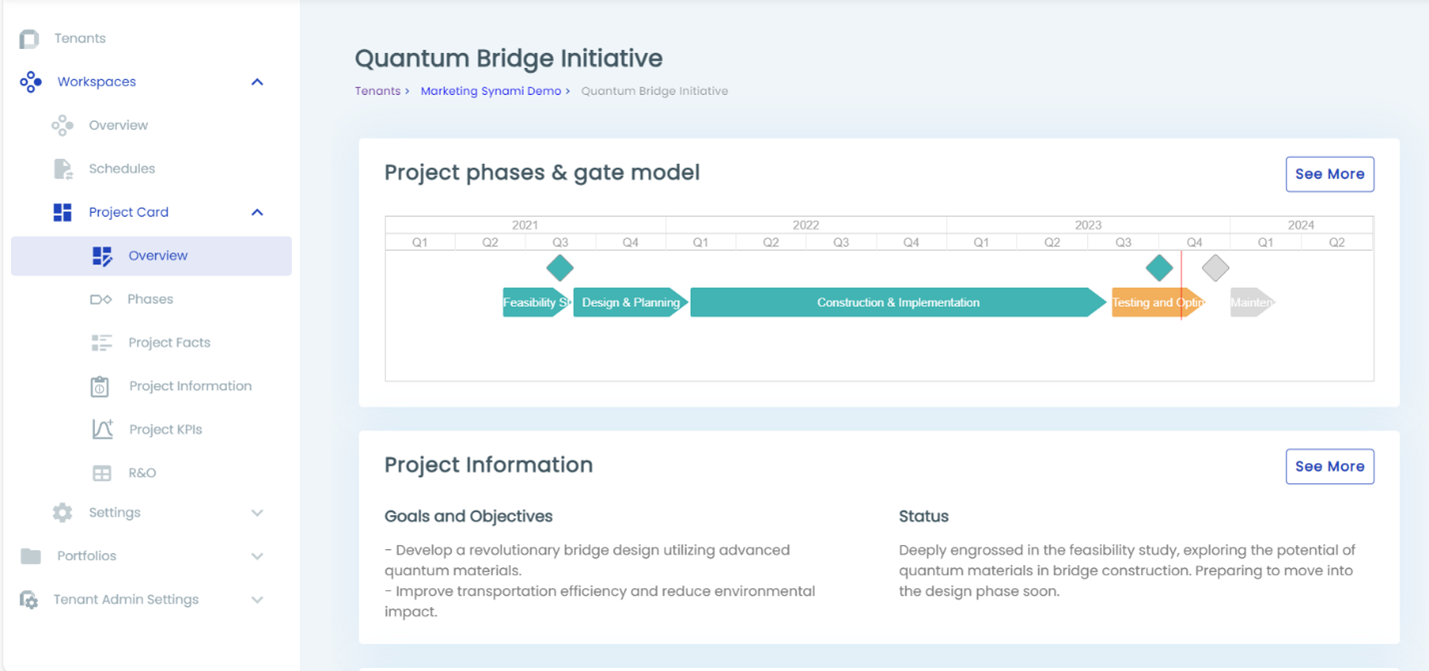Click the Project Information clipboard icon
The image size is (1429, 671).
(x=100, y=386)
